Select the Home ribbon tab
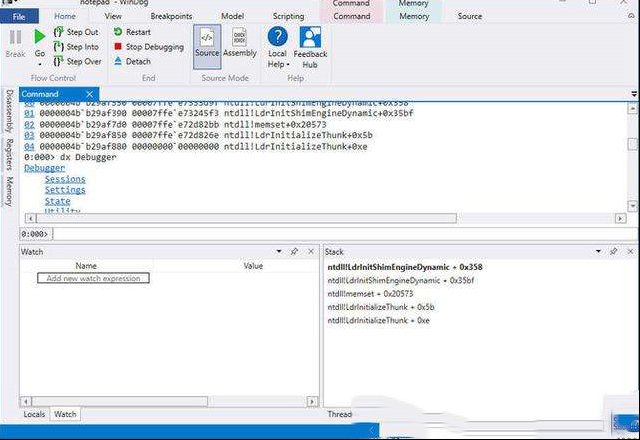640x440 pixels. (x=65, y=16)
